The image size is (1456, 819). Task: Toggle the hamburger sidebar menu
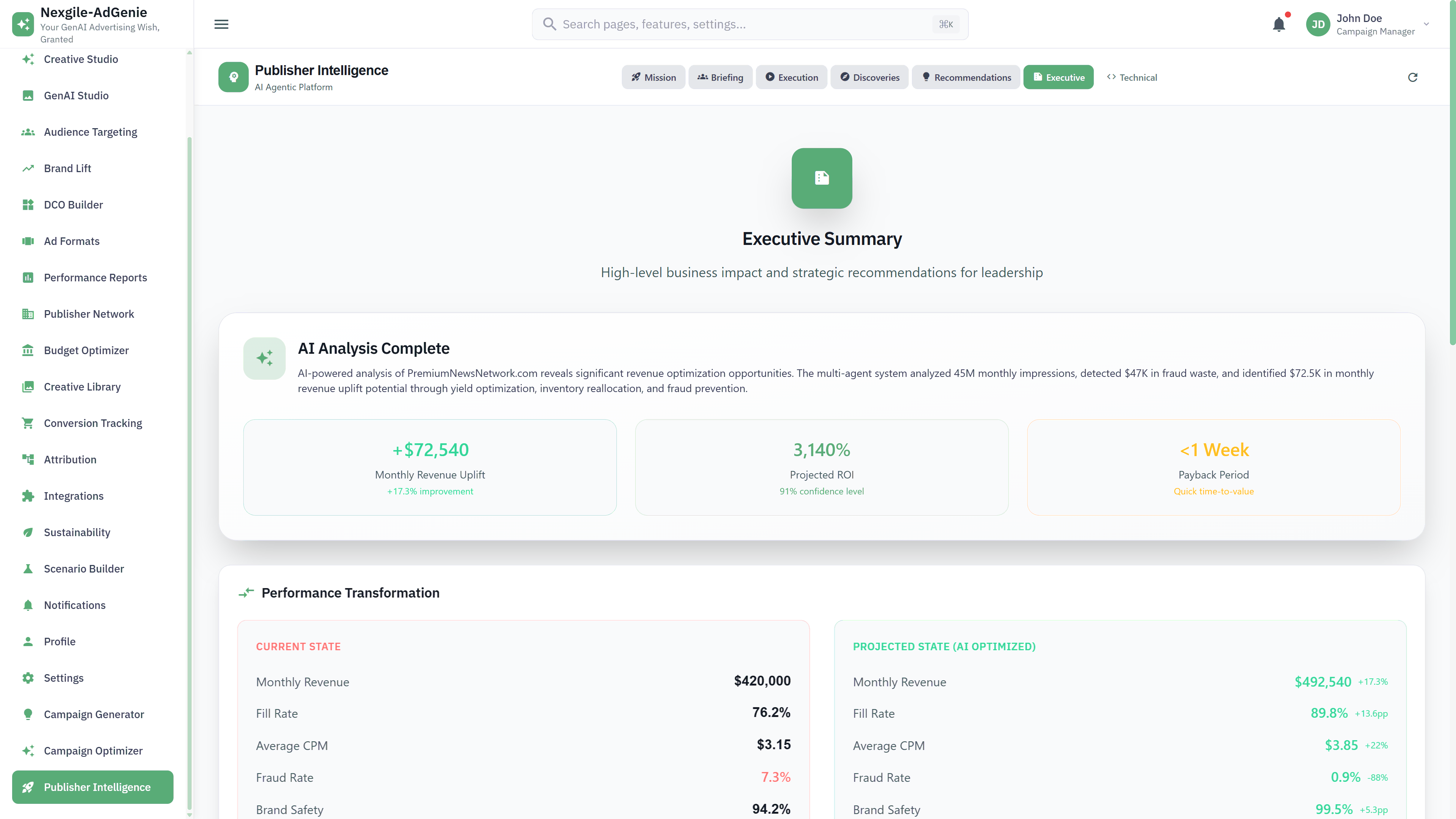pyautogui.click(x=221, y=24)
